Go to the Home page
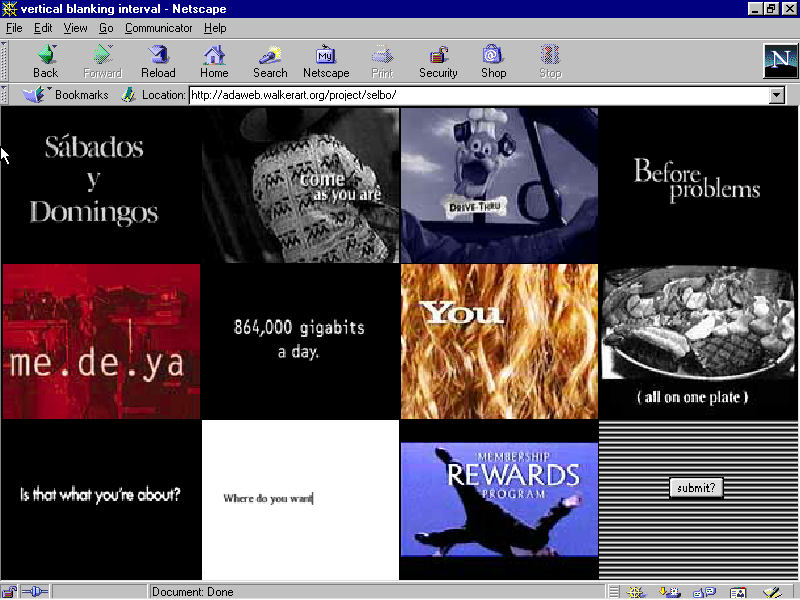This screenshot has width=800, height=600. click(x=214, y=61)
